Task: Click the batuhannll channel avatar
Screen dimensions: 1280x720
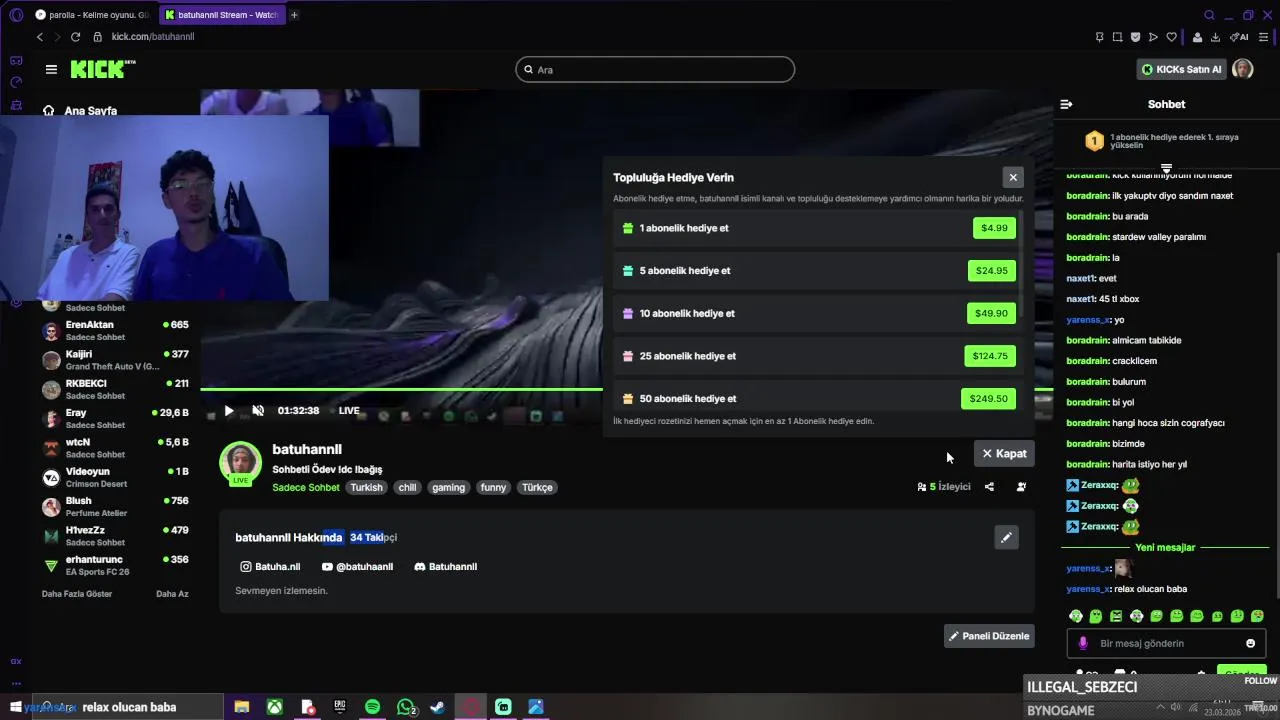Action: click(x=240, y=462)
